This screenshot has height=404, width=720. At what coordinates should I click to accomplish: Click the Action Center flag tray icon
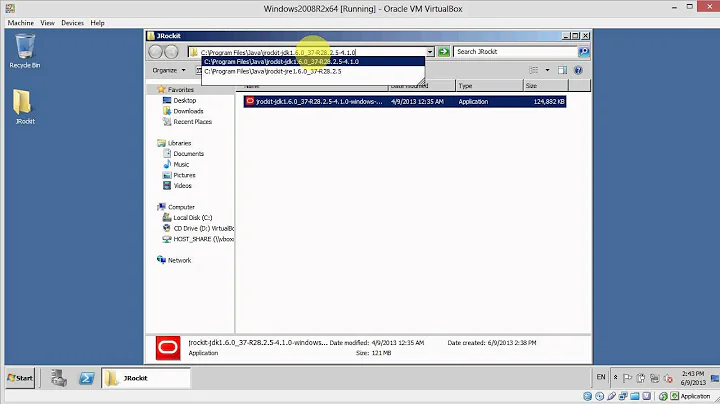pyautogui.click(x=627, y=378)
